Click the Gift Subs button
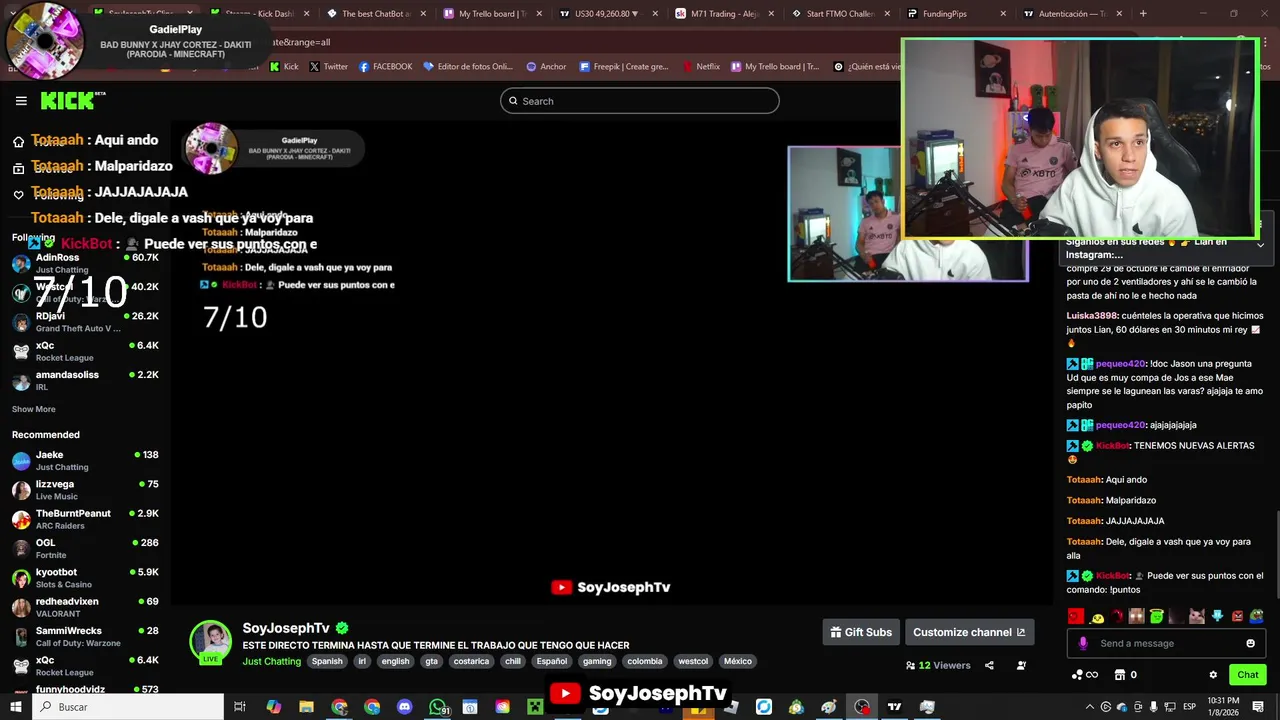The height and width of the screenshot is (720, 1280). coord(861,632)
